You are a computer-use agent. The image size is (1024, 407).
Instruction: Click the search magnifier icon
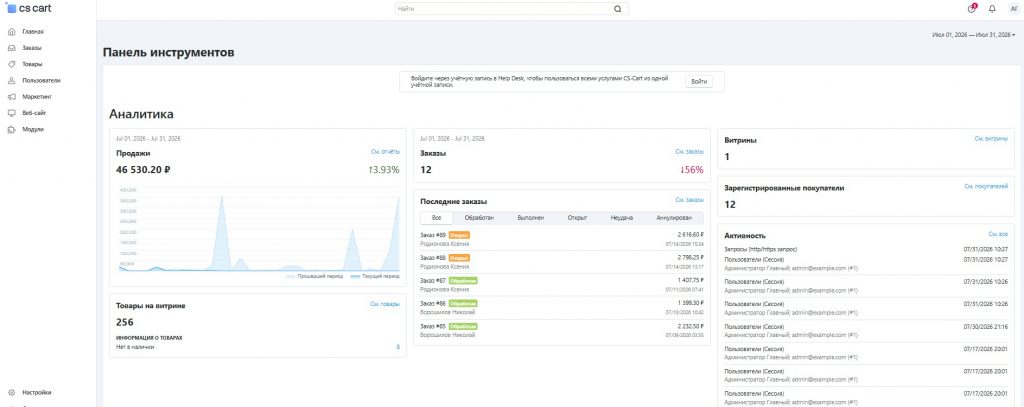coord(618,9)
